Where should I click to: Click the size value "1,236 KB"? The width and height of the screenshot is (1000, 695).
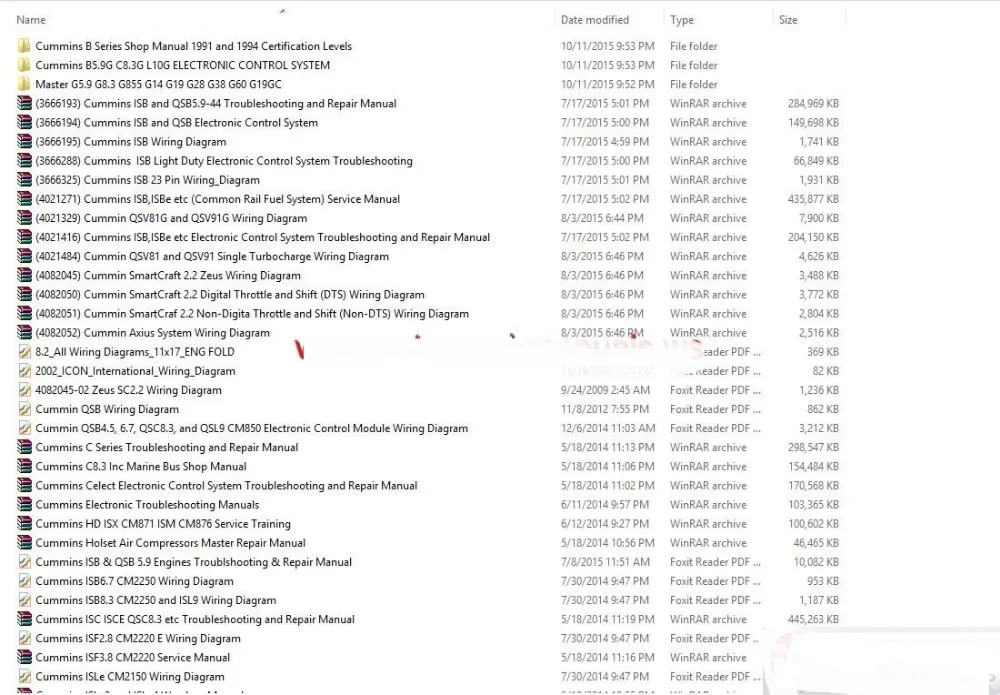[819, 390]
